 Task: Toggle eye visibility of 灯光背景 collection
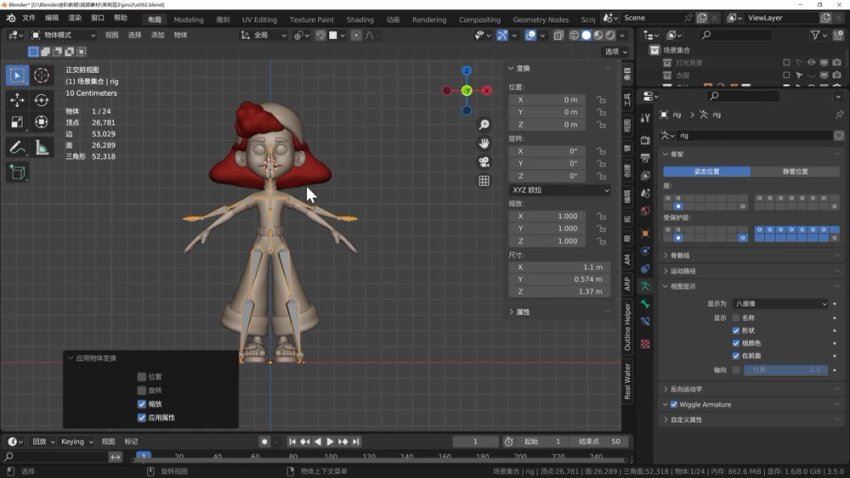point(811,62)
